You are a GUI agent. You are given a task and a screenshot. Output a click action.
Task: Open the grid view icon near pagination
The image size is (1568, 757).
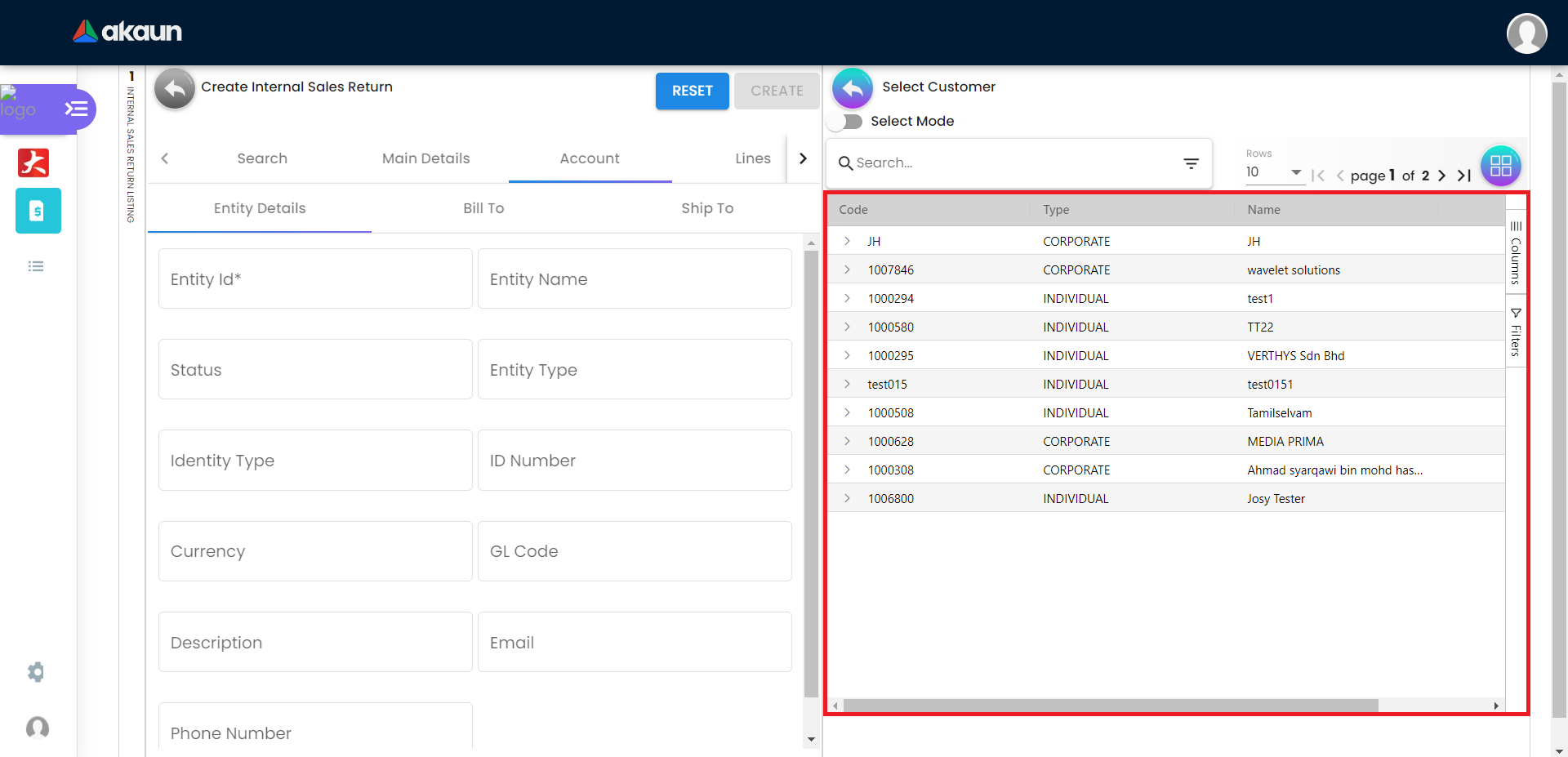click(1500, 166)
